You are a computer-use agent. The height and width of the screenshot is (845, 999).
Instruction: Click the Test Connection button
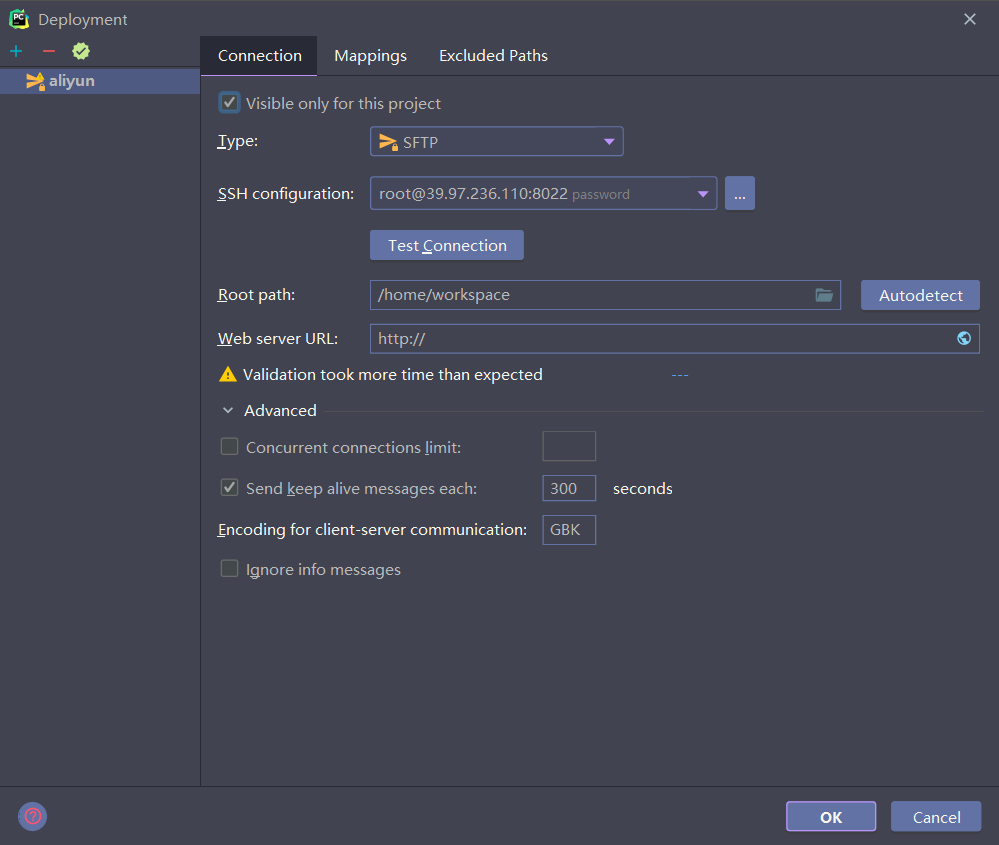(x=447, y=245)
